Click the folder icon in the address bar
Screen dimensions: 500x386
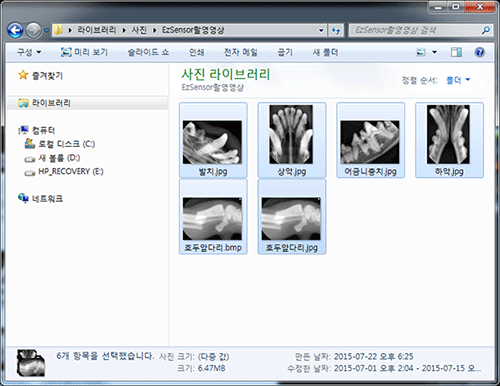(x=58, y=30)
